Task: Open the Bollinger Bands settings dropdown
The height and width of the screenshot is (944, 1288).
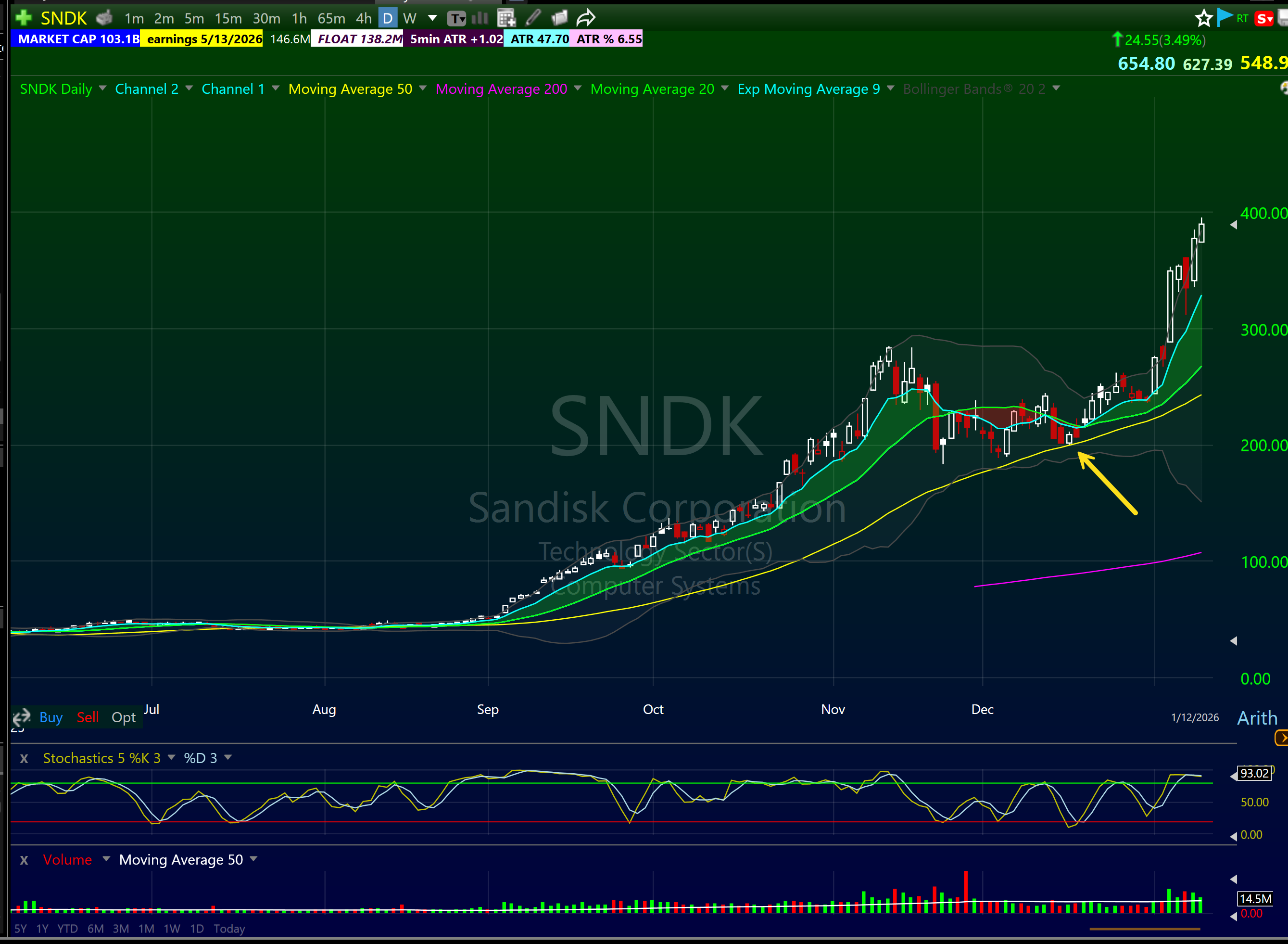Action: tap(1056, 89)
